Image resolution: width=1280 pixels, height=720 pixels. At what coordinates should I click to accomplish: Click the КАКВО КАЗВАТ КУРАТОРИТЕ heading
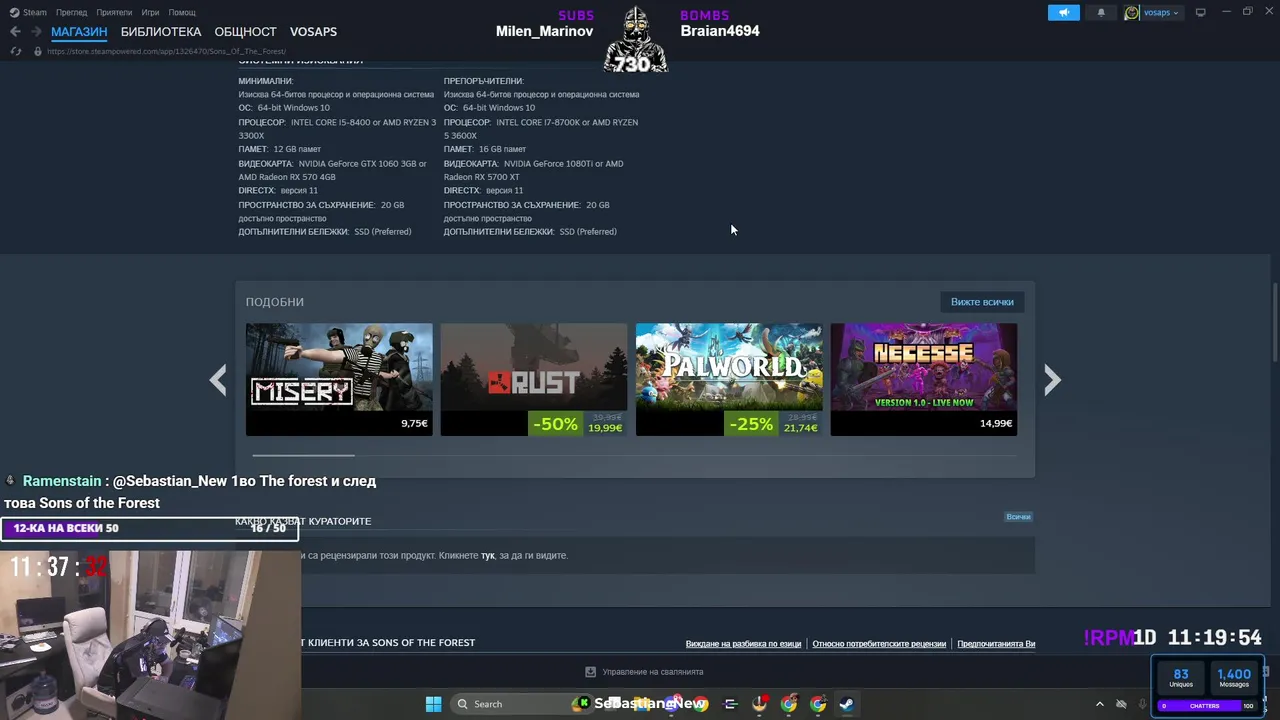click(303, 521)
